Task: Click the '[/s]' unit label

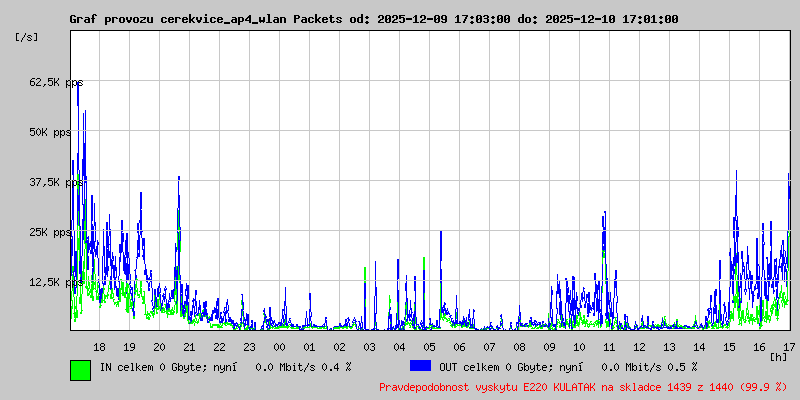Action: pos(27,37)
